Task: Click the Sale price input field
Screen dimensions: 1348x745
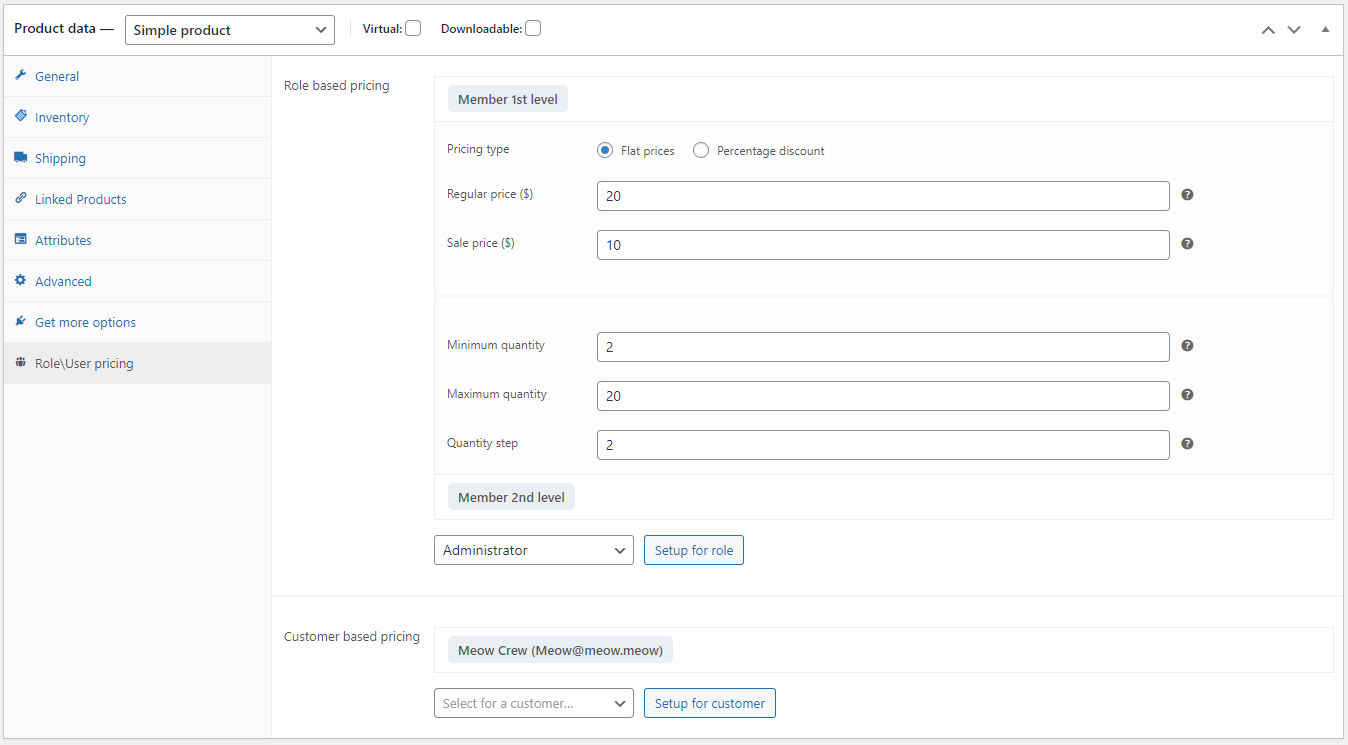Action: [883, 245]
